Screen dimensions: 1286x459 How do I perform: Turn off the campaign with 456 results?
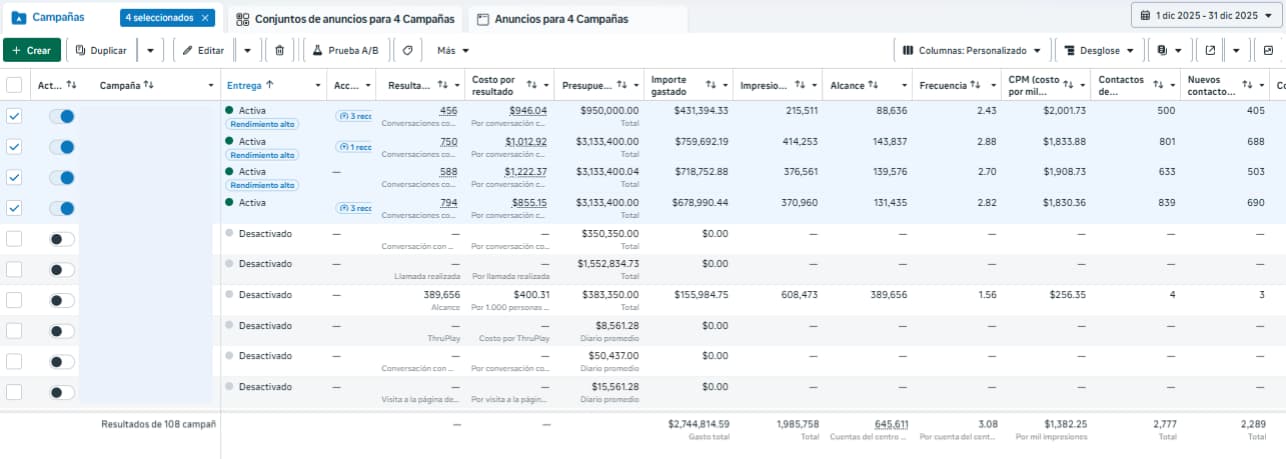point(62,116)
